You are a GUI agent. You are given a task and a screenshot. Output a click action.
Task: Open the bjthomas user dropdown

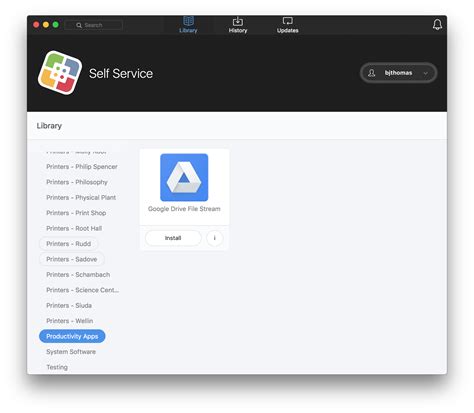(x=398, y=73)
